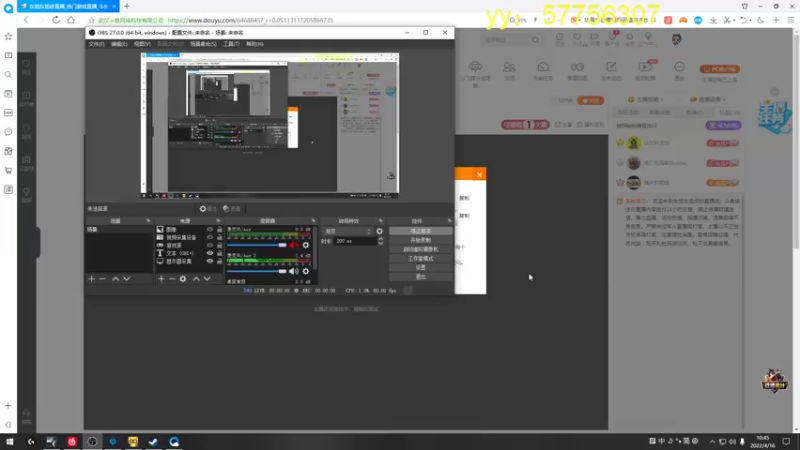This screenshot has height=450, width=800.
Task: Toggle the eye icon of the 游戏源 source
Action: coord(210,245)
